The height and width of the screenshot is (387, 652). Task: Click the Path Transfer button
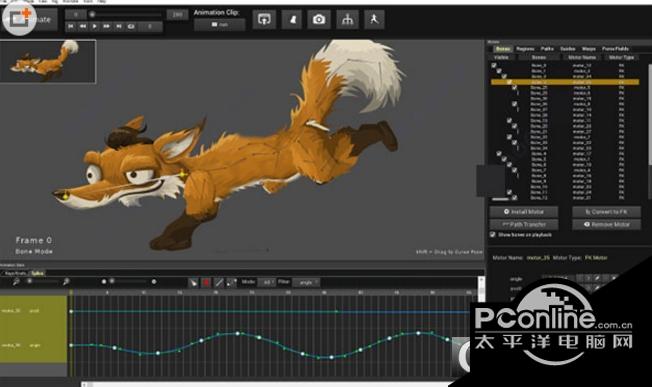coord(524,224)
